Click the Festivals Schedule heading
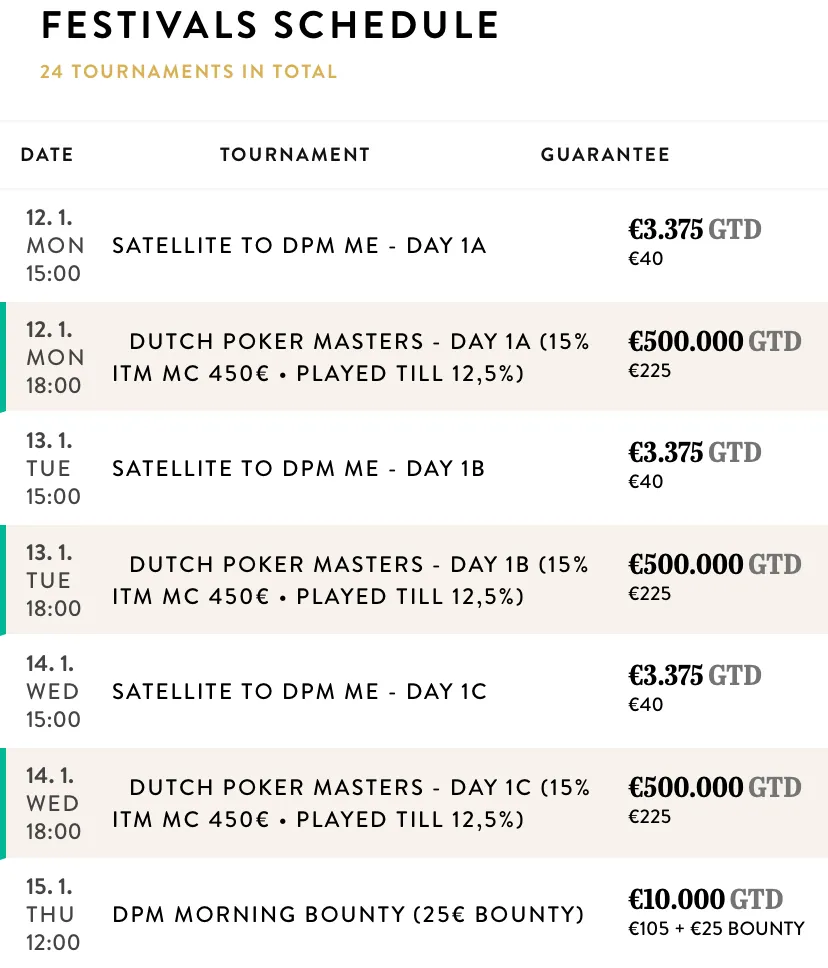The image size is (828, 968). coord(270,26)
